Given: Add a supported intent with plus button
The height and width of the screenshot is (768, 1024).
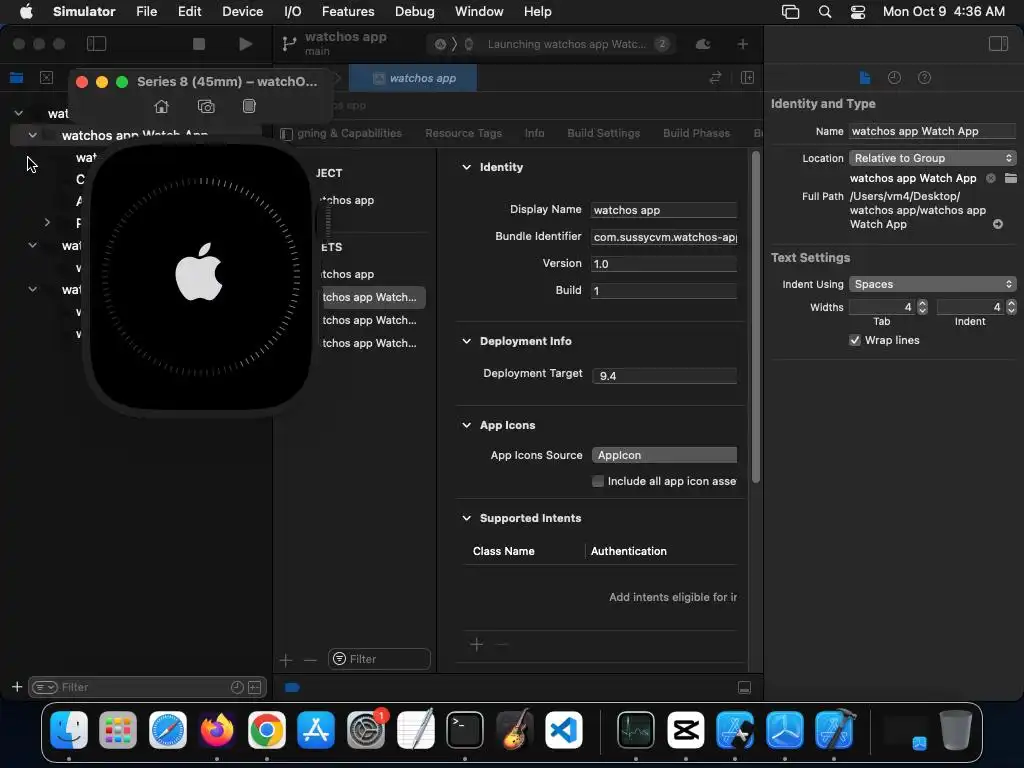Looking at the screenshot, I should (x=477, y=645).
